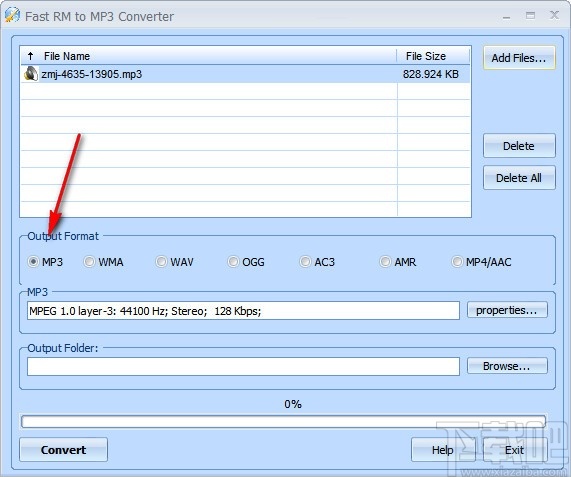Close the converter window
Viewport: 571px width, 477px height.
tap(554, 15)
